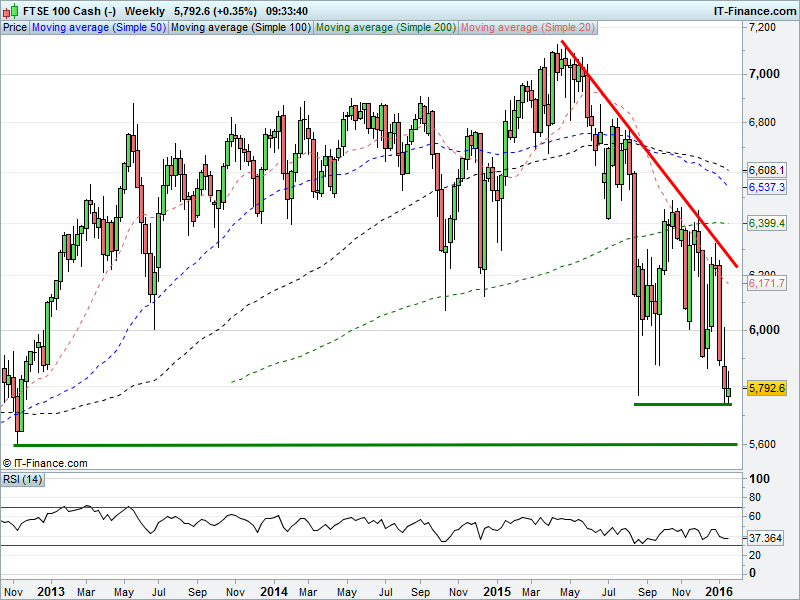Click the blue 6,537.3 value tag
This screenshot has width=800, height=600.
(767, 187)
